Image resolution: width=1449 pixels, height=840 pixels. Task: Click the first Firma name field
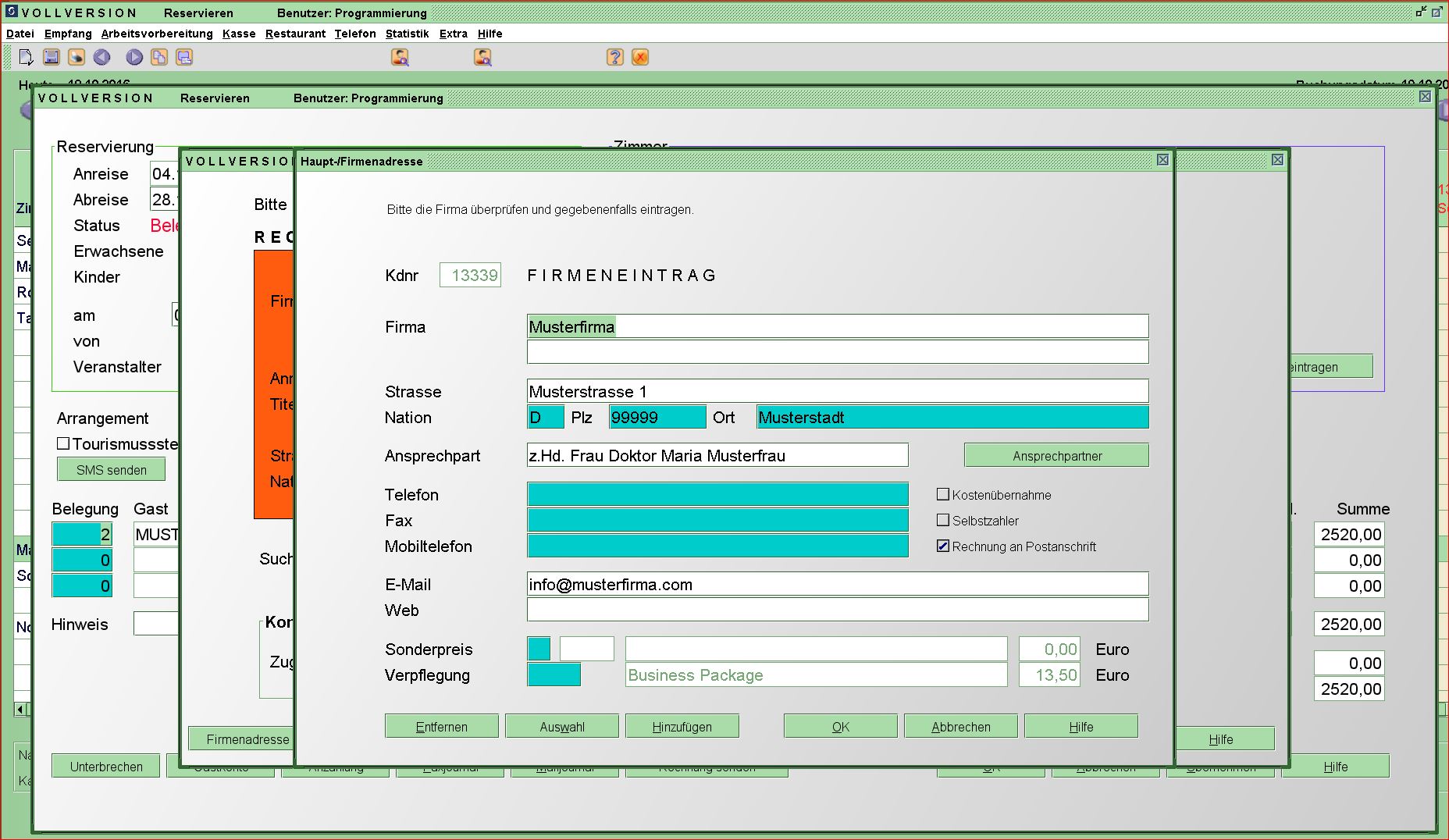coord(838,326)
